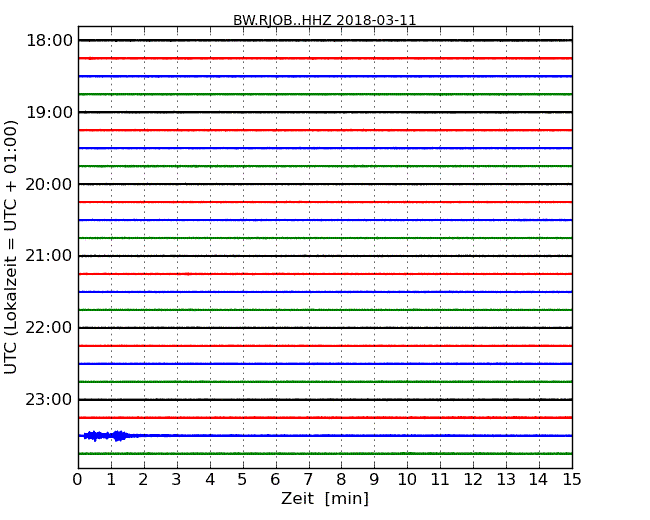Click the plot title BW.RJOB..HHZ 2018-03-11
Screen dimensions: 650x520
[325, 20]
